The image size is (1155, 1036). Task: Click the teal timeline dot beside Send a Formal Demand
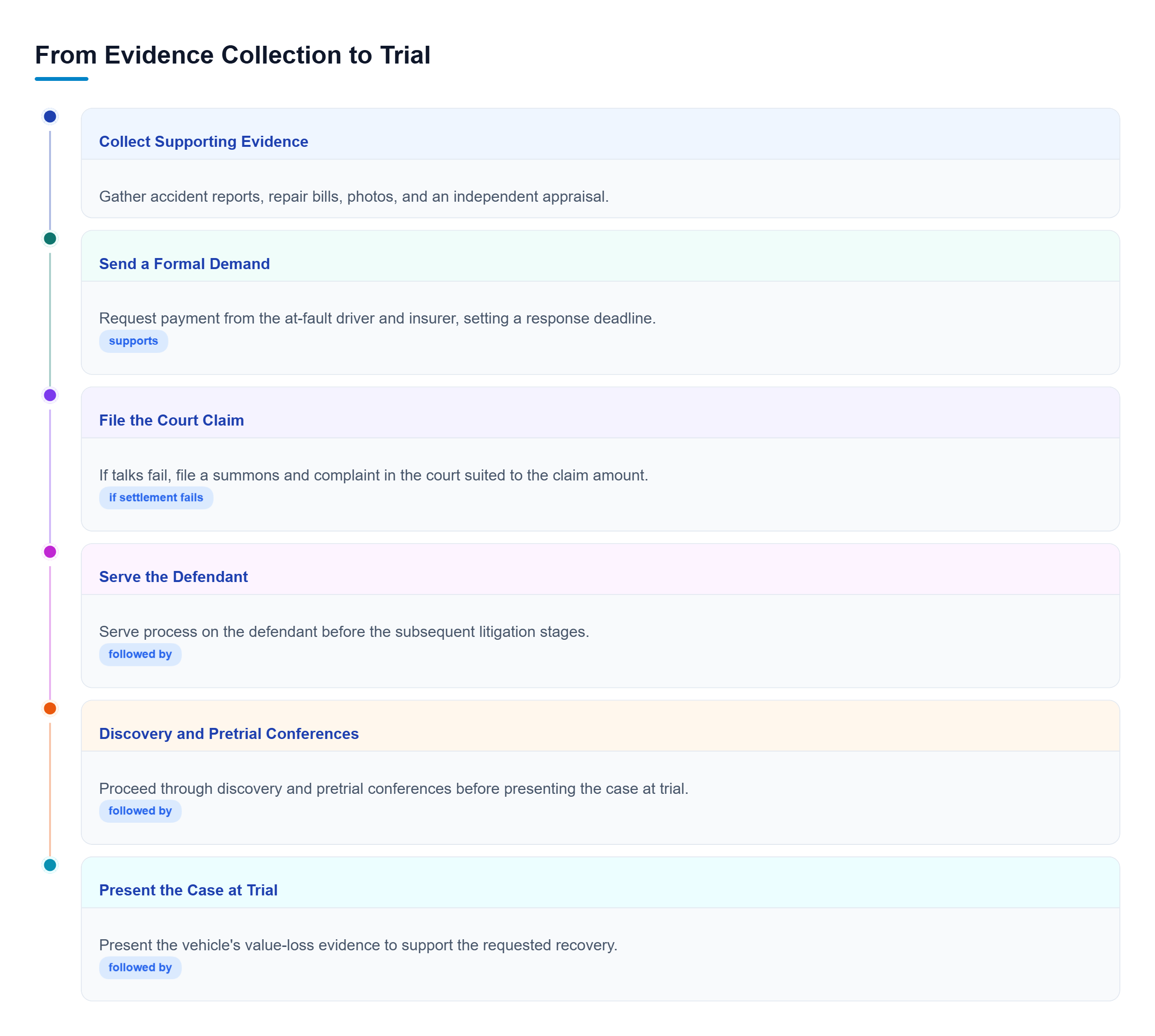pyautogui.click(x=50, y=238)
